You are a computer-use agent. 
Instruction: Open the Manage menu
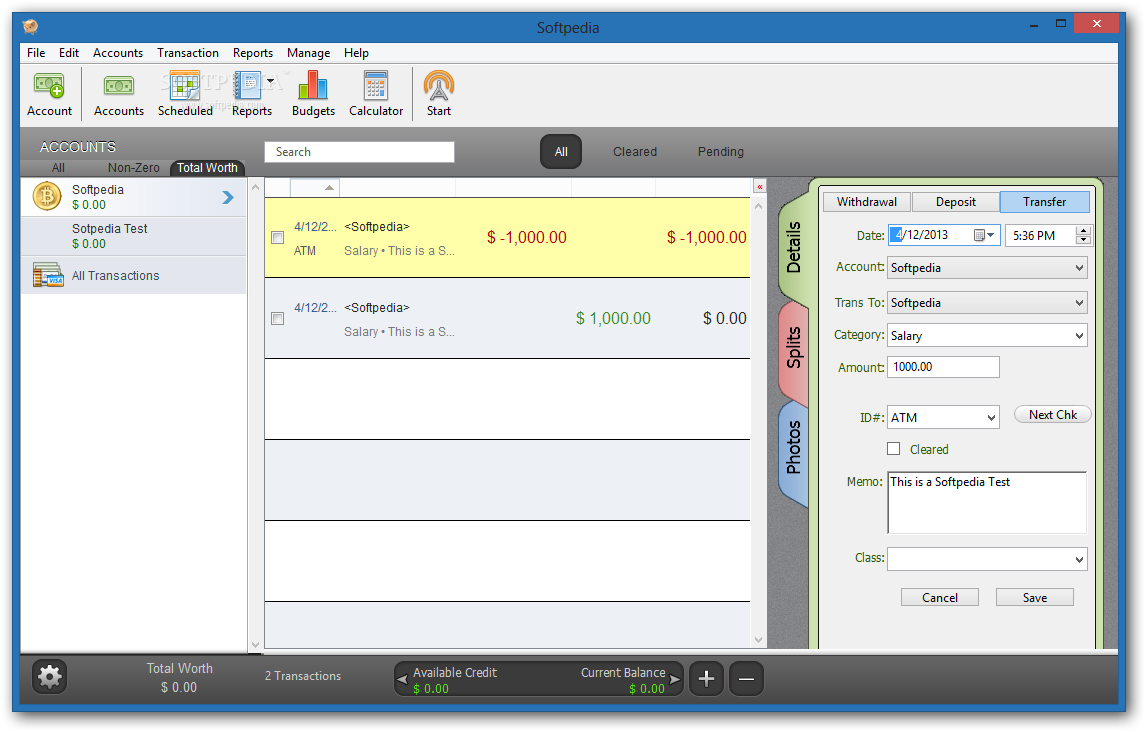tap(308, 53)
